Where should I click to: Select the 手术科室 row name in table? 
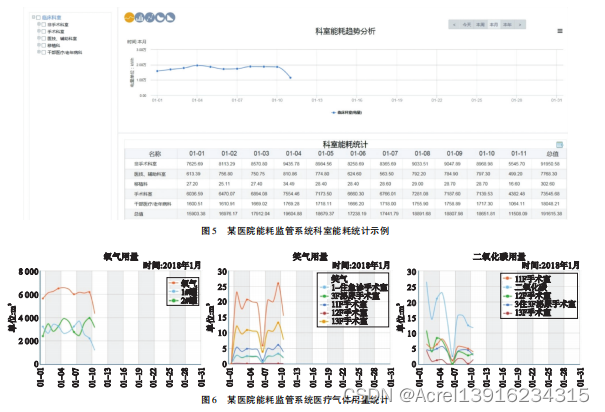(143, 194)
